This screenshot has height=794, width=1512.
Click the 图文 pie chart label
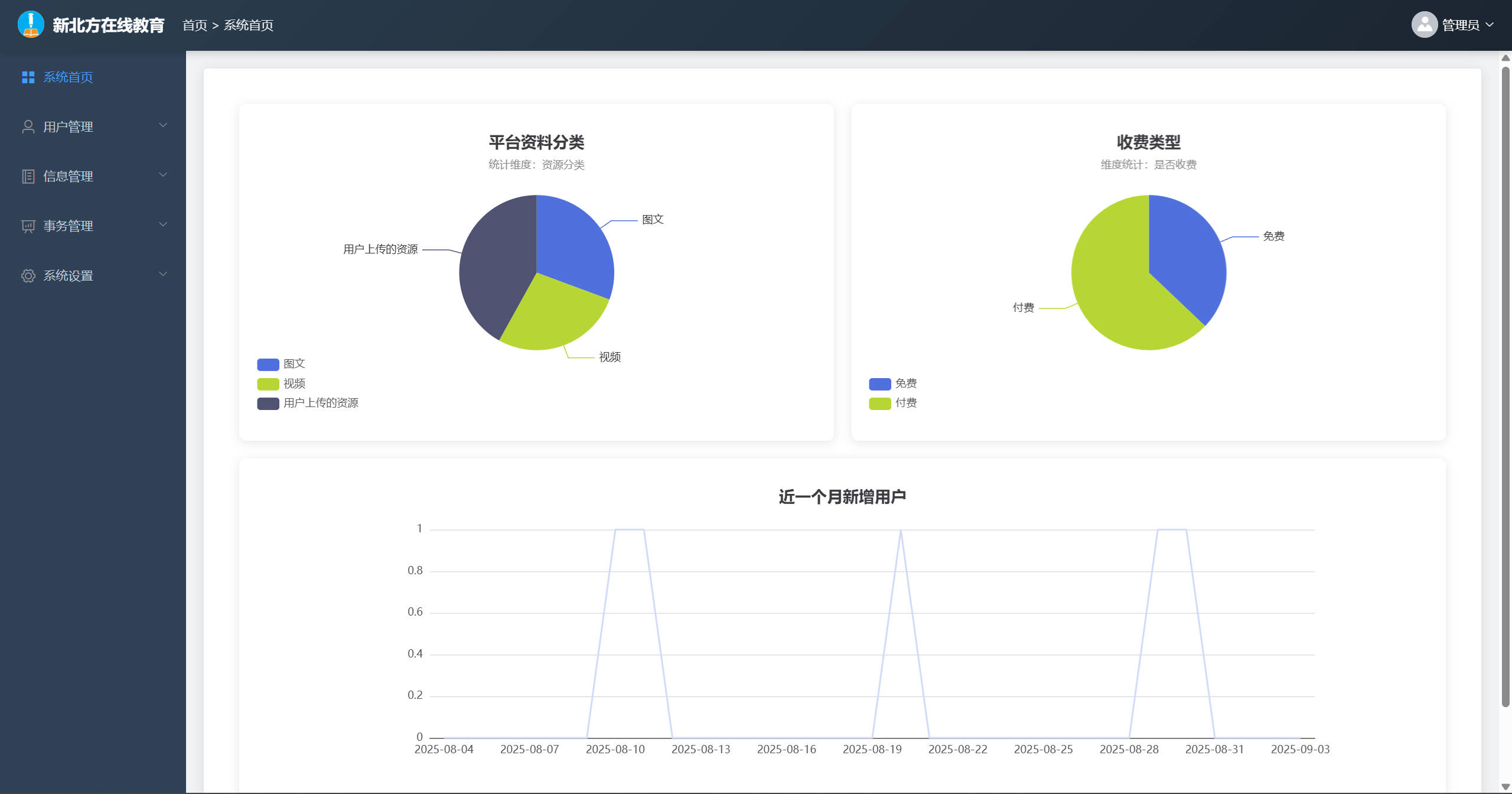pyautogui.click(x=653, y=220)
